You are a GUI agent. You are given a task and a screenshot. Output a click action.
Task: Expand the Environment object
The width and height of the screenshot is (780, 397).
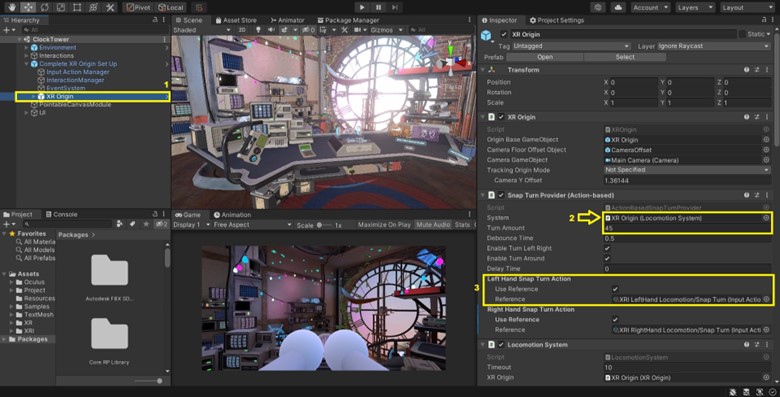tap(26, 48)
